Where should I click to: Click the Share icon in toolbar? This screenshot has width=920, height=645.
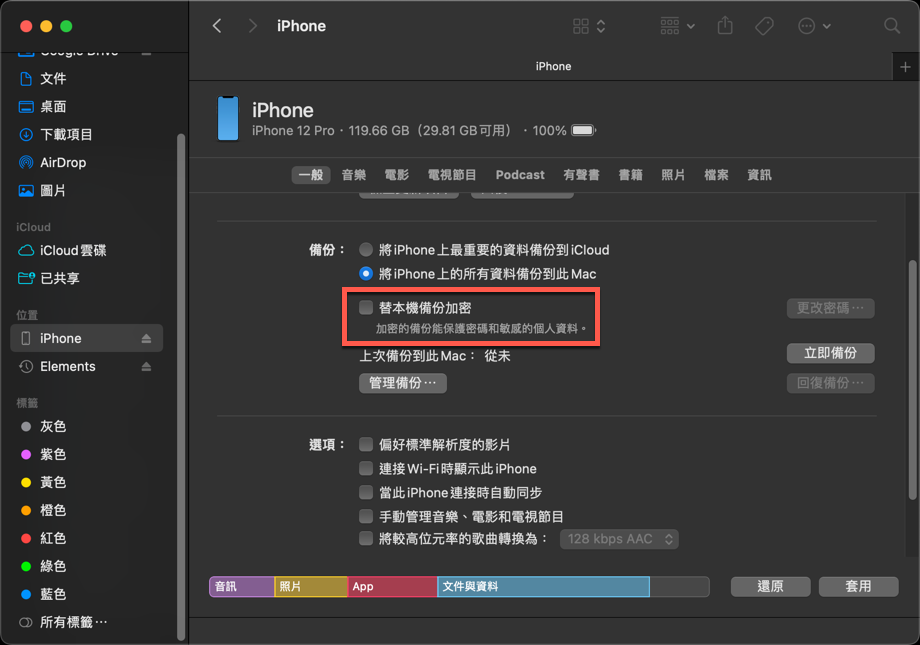click(725, 26)
